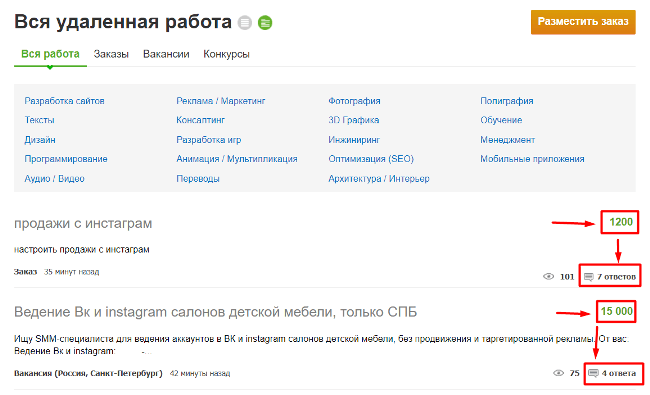The height and width of the screenshot is (395, 650).
Task: Click page heading 'Вся удаленная работа'
Action: click(123, 22)
